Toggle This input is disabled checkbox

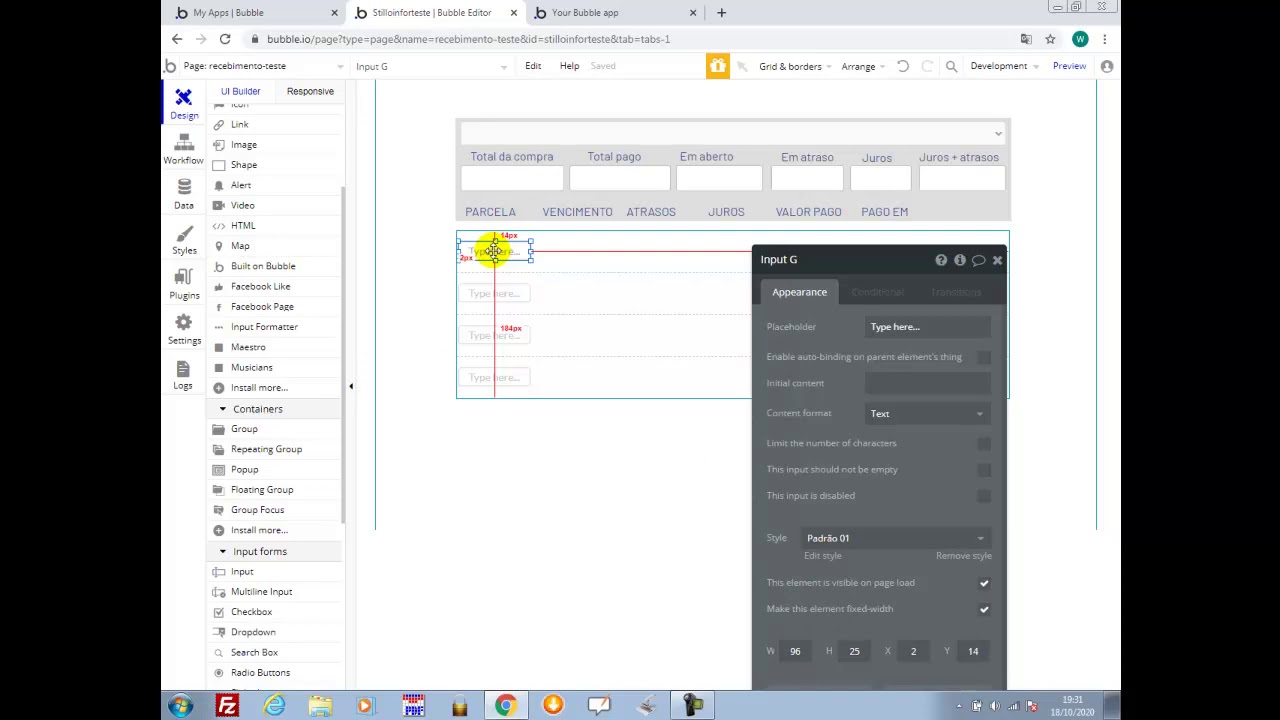point(984,496)
